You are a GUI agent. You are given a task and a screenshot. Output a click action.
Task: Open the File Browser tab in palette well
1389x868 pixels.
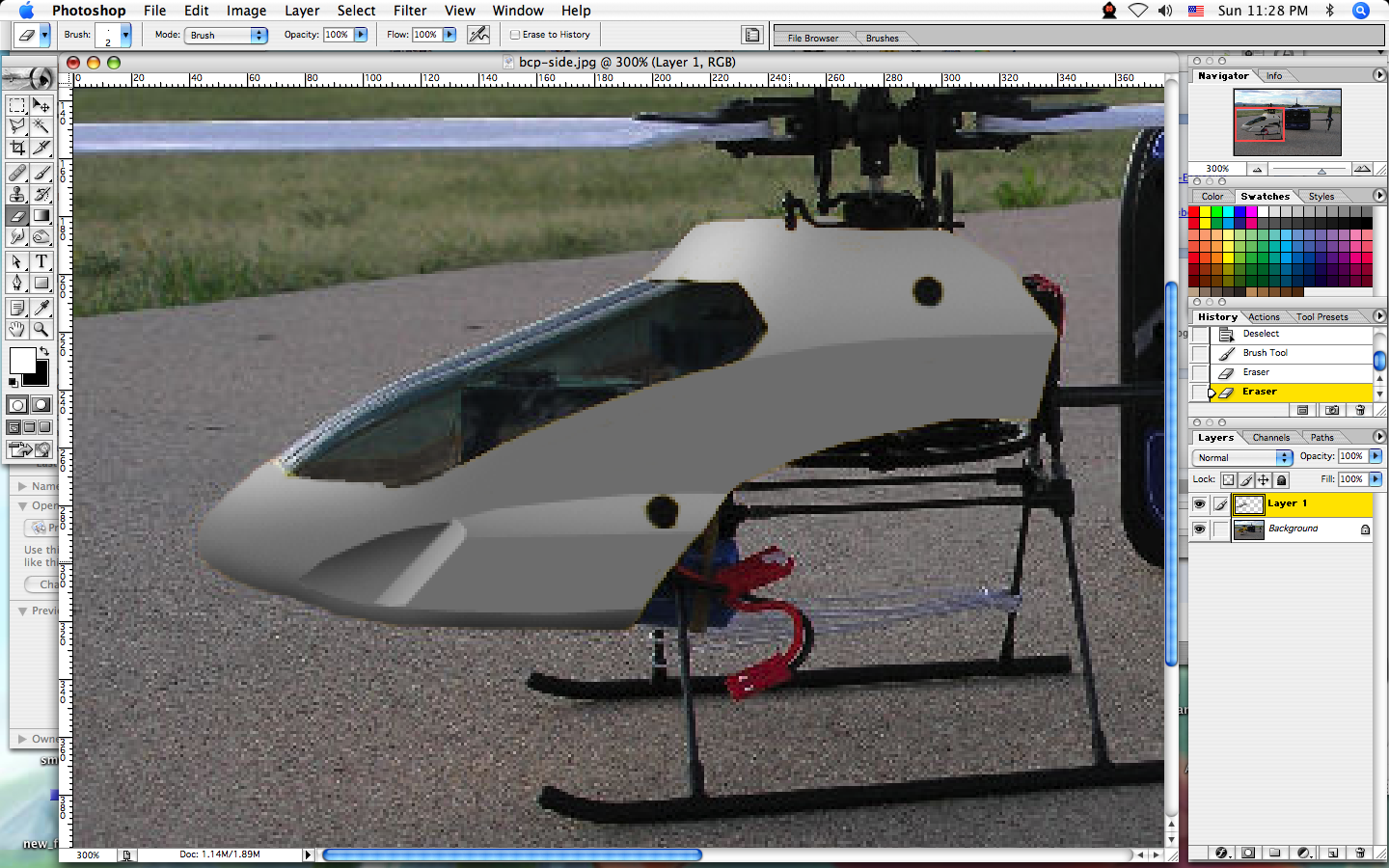(813, 39)
